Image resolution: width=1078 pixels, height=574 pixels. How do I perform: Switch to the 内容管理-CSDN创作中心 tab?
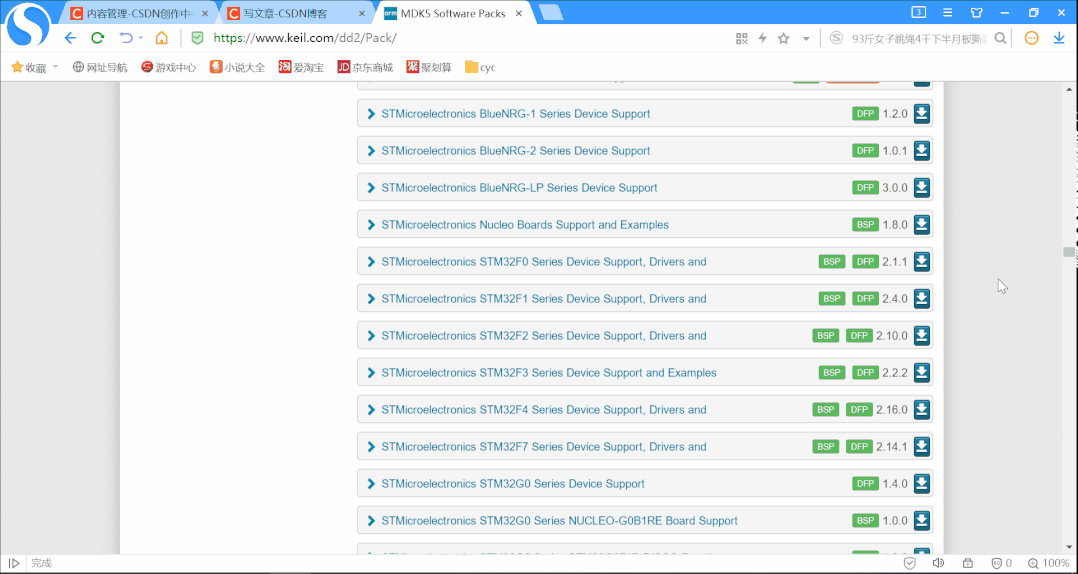click(x=141, y=13)
